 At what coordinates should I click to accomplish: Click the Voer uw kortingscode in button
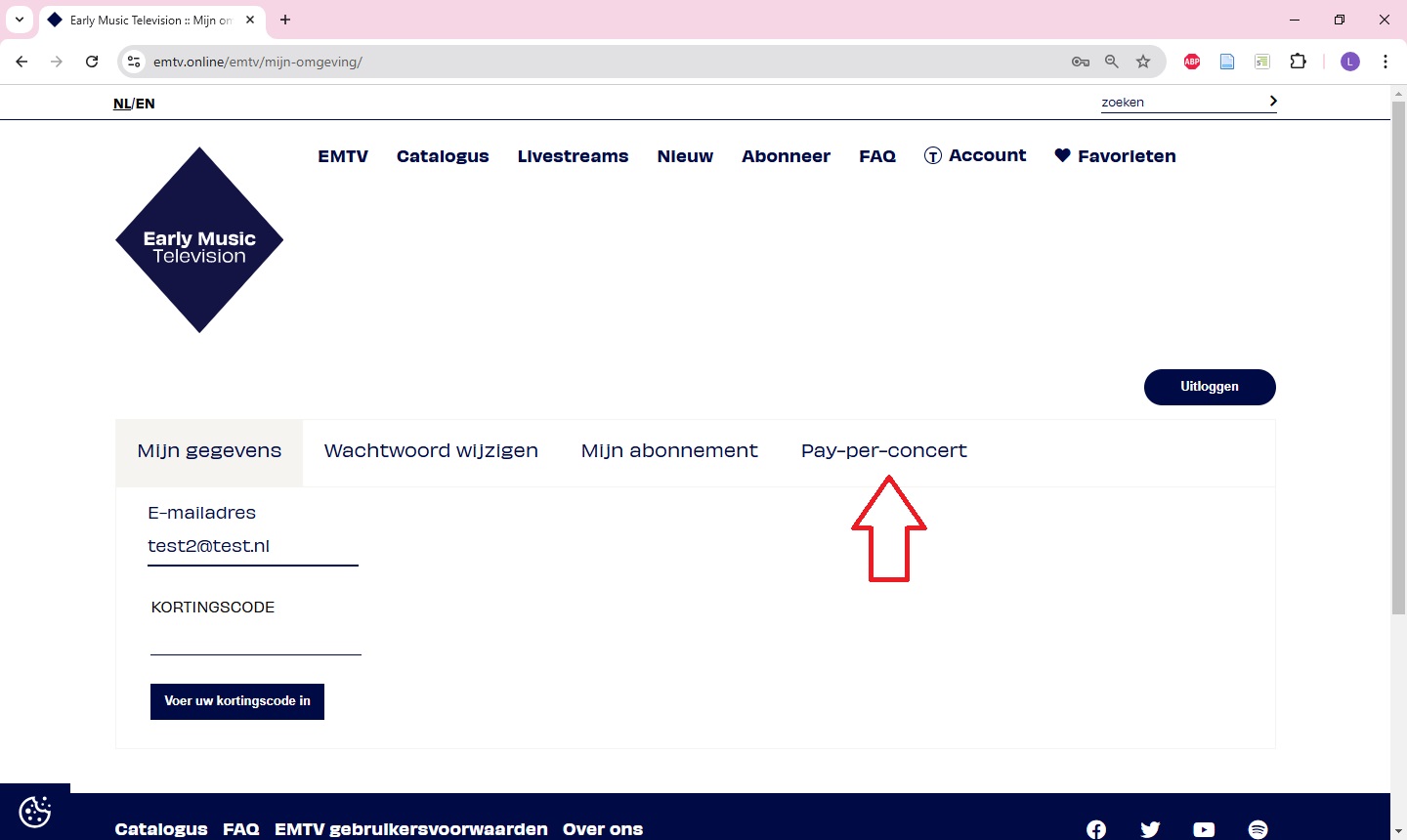coord(237,701)
